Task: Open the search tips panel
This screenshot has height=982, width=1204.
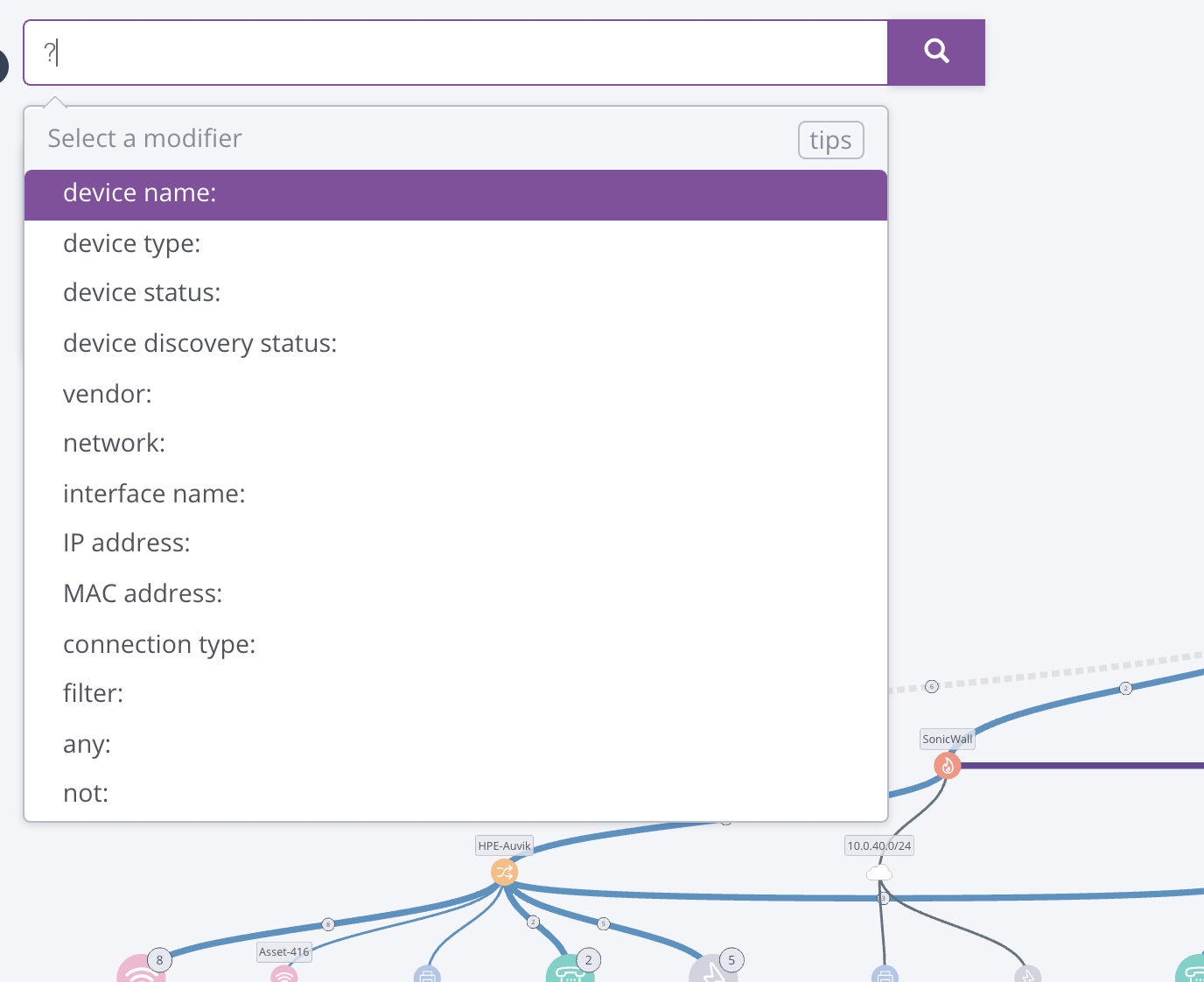Action: point(829,139)
